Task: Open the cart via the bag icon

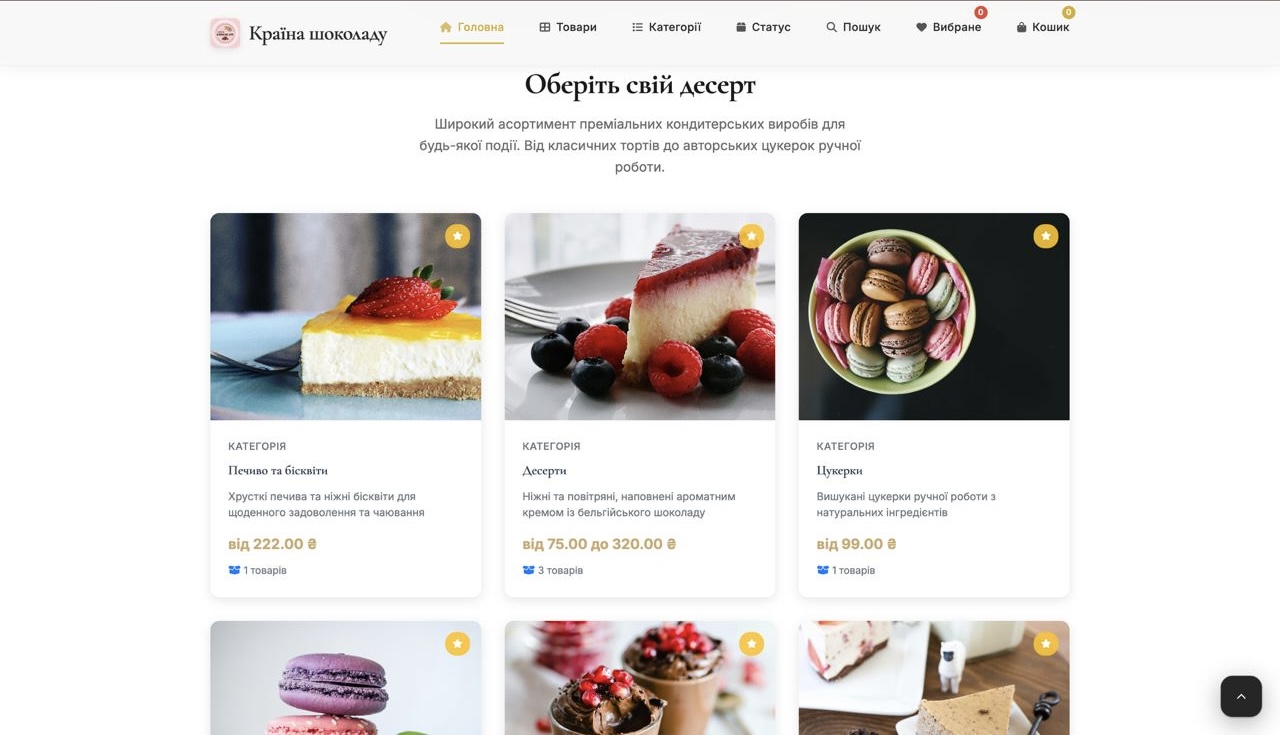Action: [1021, 28]
